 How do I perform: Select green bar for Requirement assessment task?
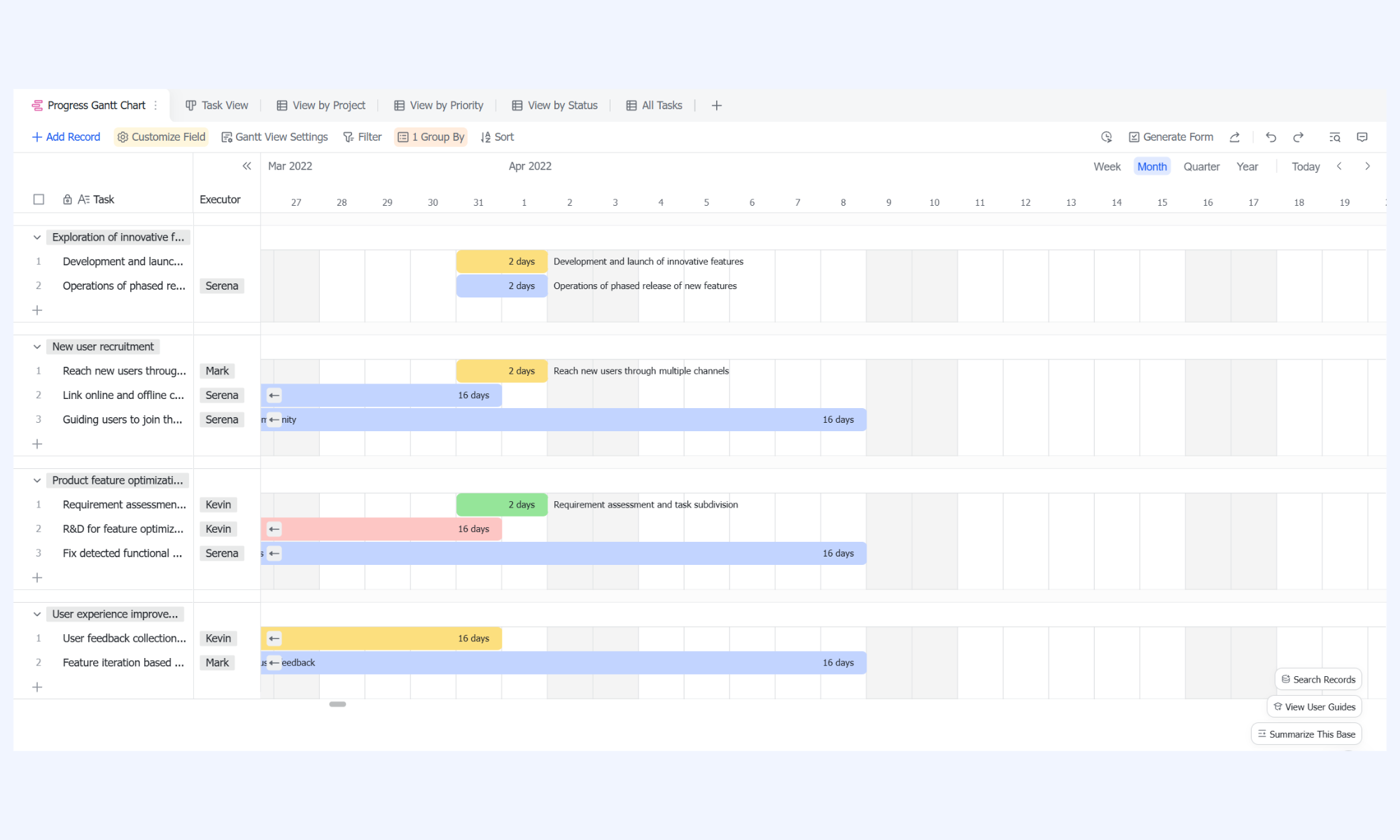coord(501,505)
